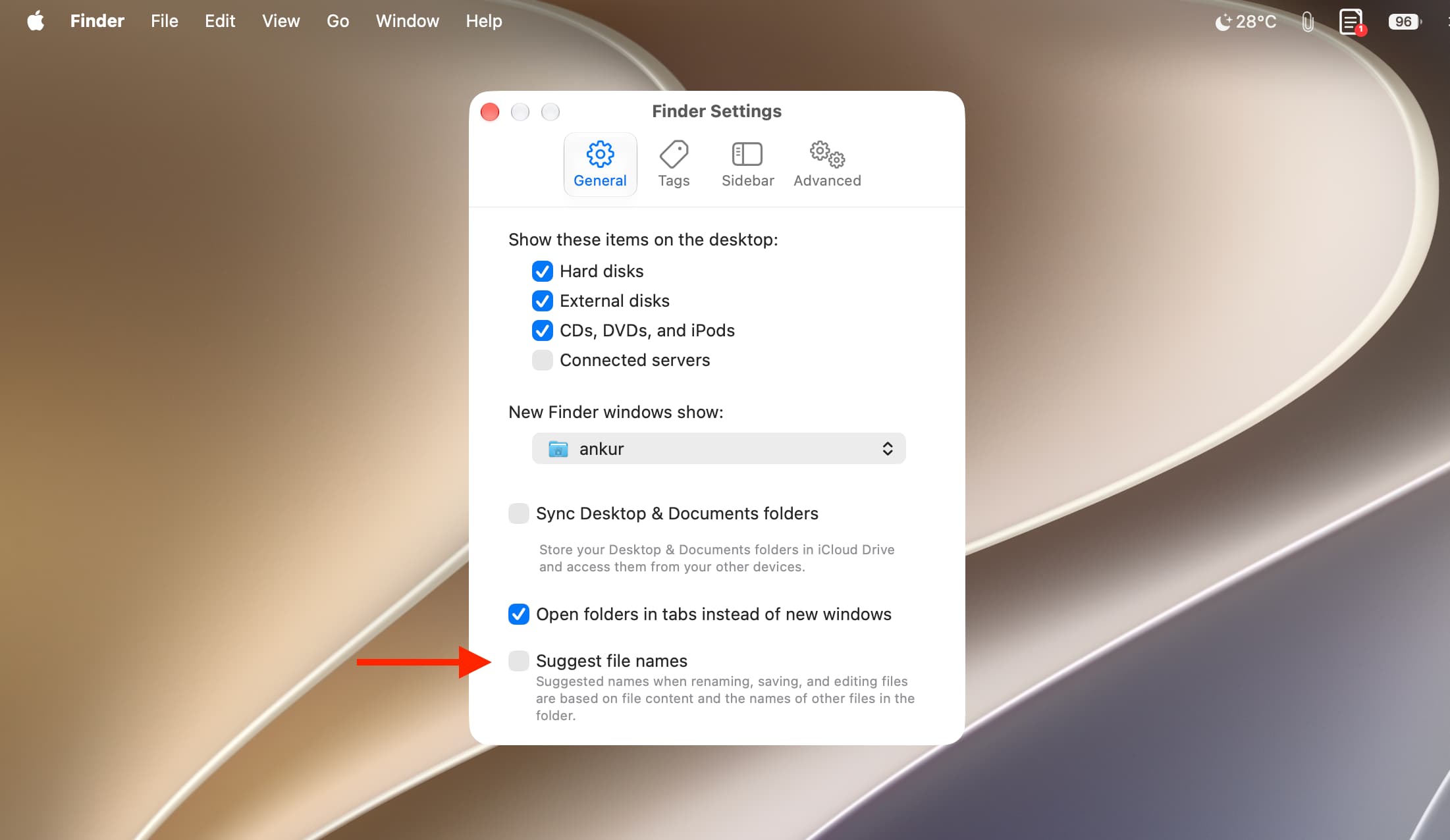Click the Finder Settings window title
The height and width of the screenshot is (840, 1450).
pyautogui.click(x=716, y=111)
